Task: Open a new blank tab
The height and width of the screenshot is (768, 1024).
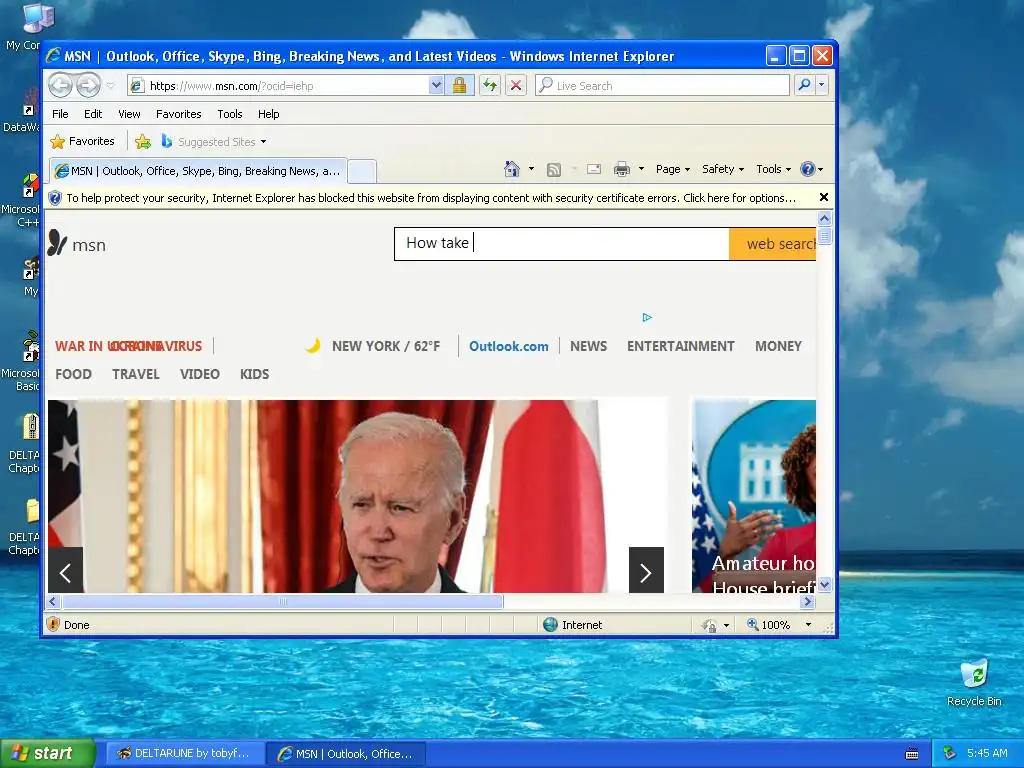Action: coord(362,172)
